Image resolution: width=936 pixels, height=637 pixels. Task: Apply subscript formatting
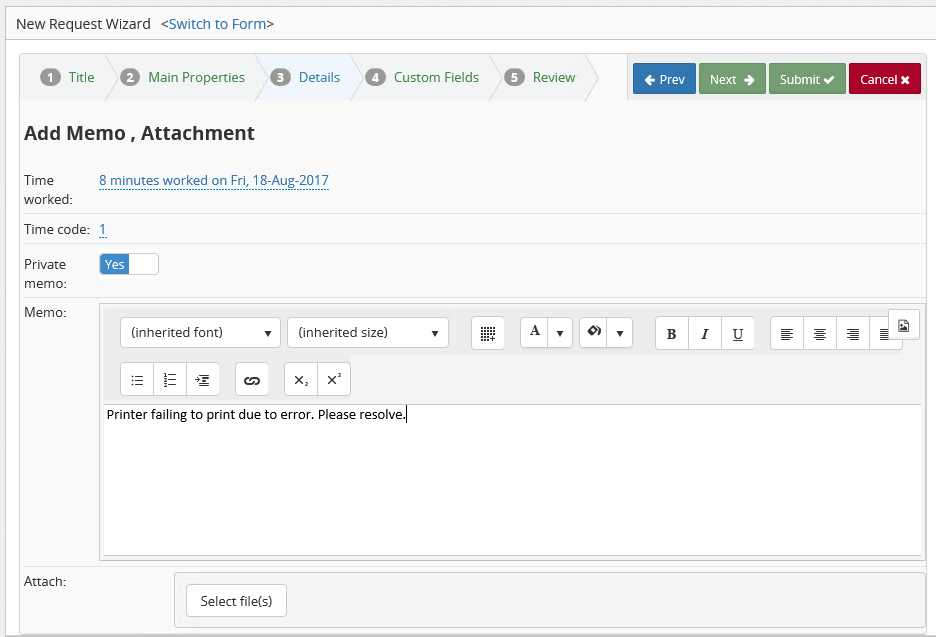point(301,380)
